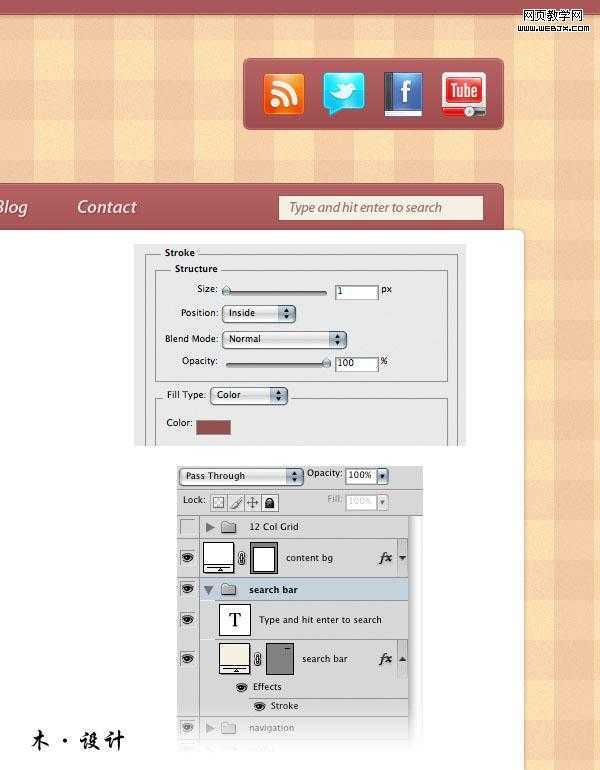Screen dimensions: 600x770
Task: Click the stroke Opacity slider handle
Action: pos(326,363)
